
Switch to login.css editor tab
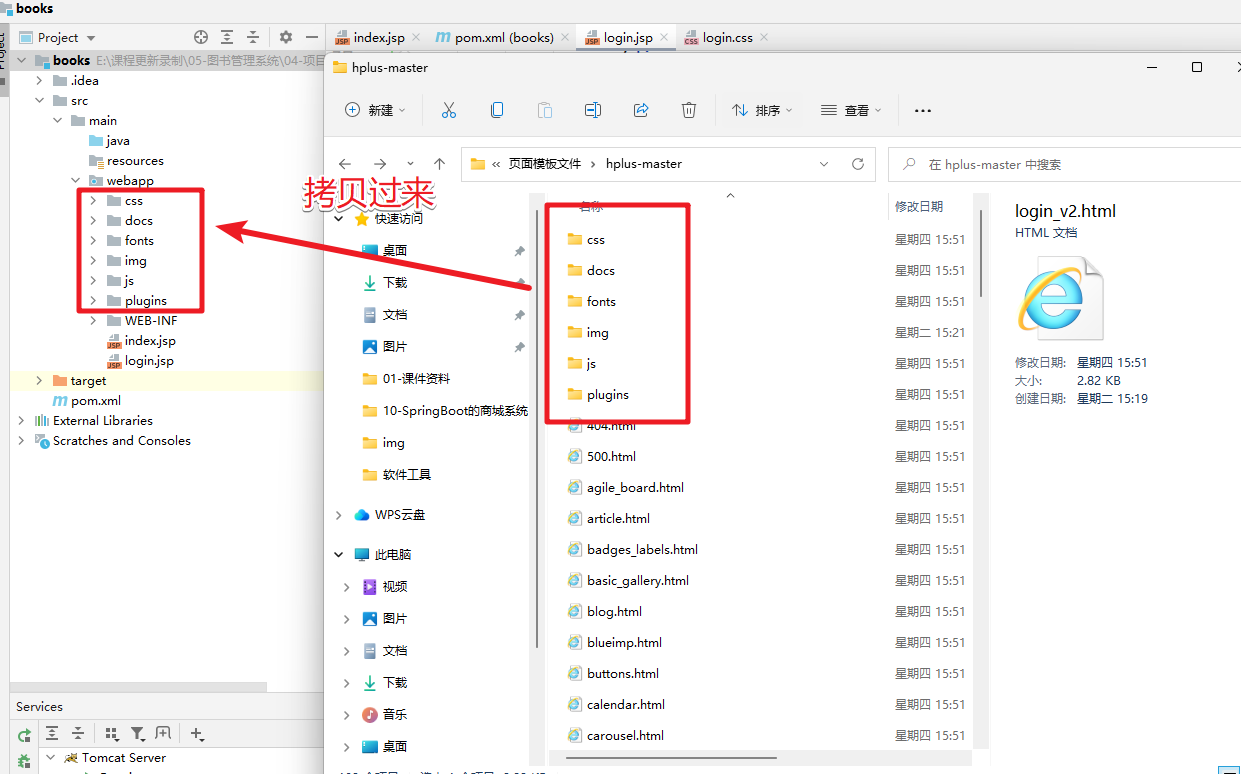click(727, 38)
